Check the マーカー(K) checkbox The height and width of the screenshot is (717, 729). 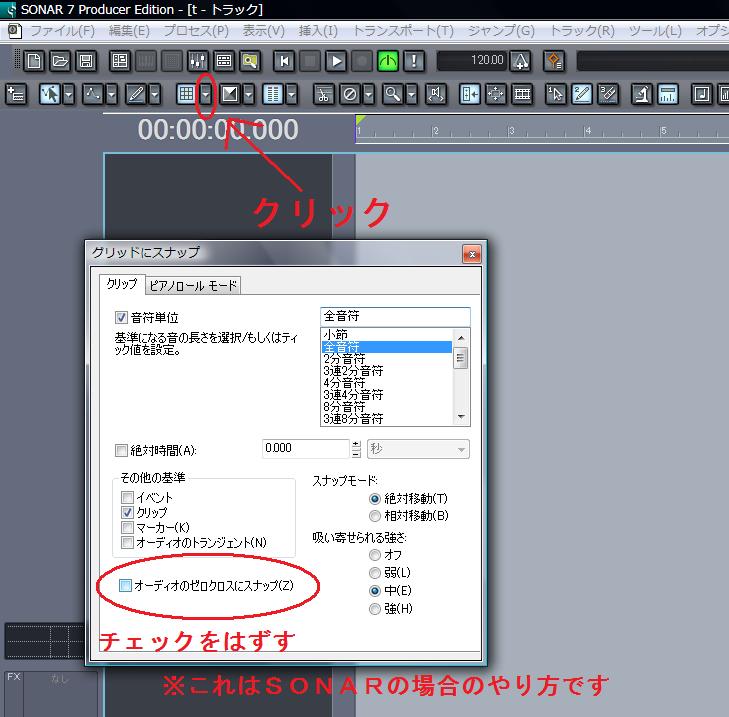coord(127,527)
